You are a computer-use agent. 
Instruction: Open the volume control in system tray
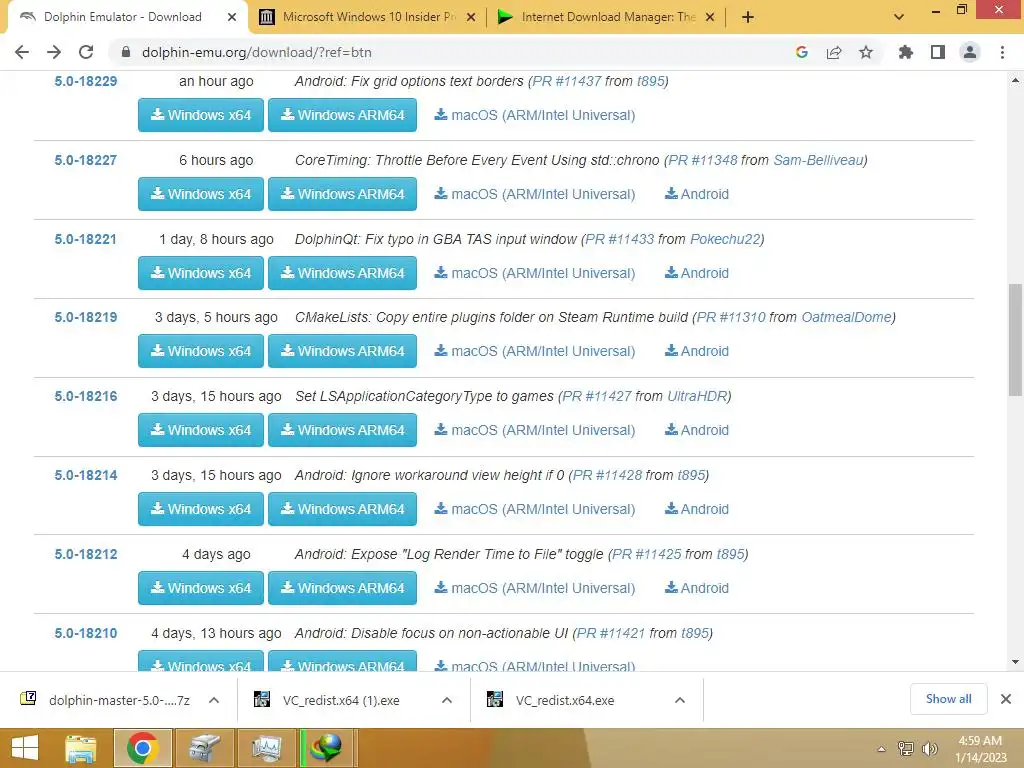(929, 749)
